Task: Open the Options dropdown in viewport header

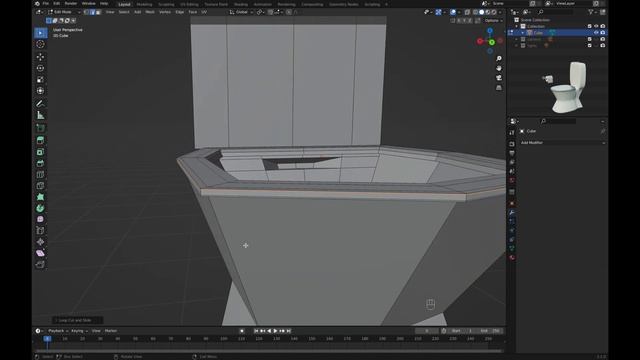Action: tap(494, 20)
